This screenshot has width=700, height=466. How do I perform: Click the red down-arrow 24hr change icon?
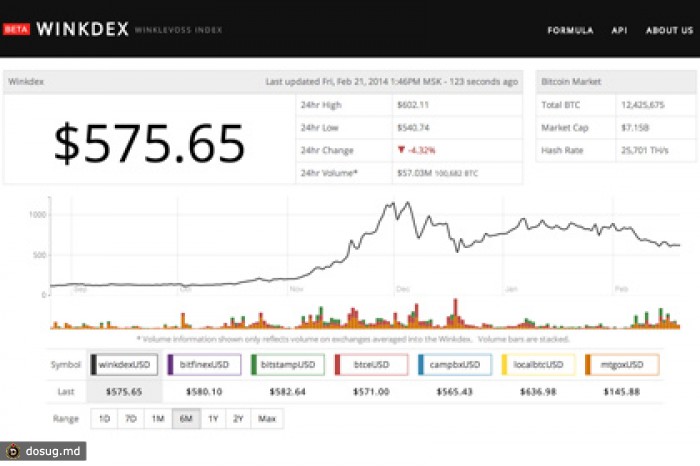tap(401, 150)
